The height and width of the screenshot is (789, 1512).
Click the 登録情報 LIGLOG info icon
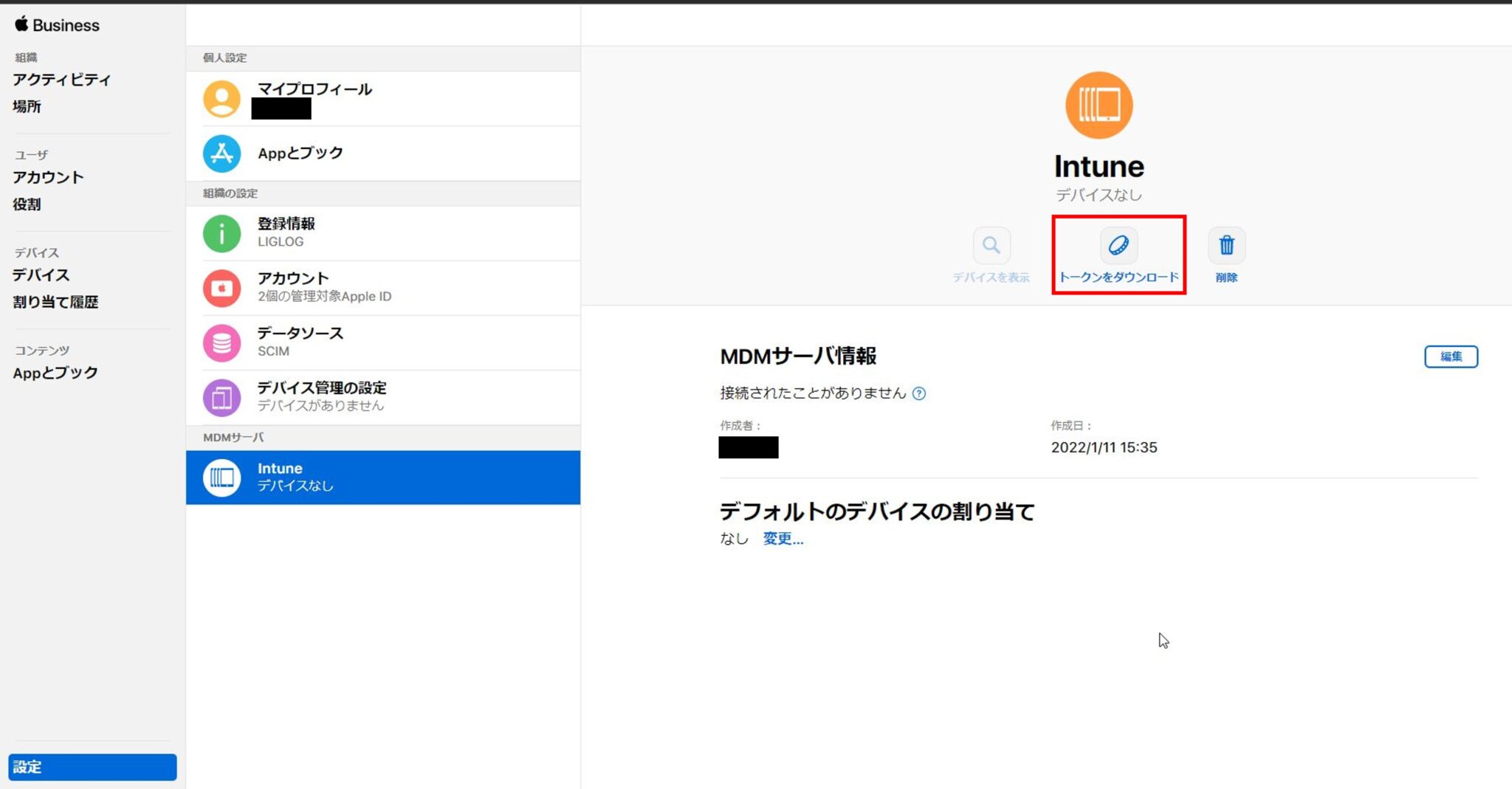pos(221,232)
